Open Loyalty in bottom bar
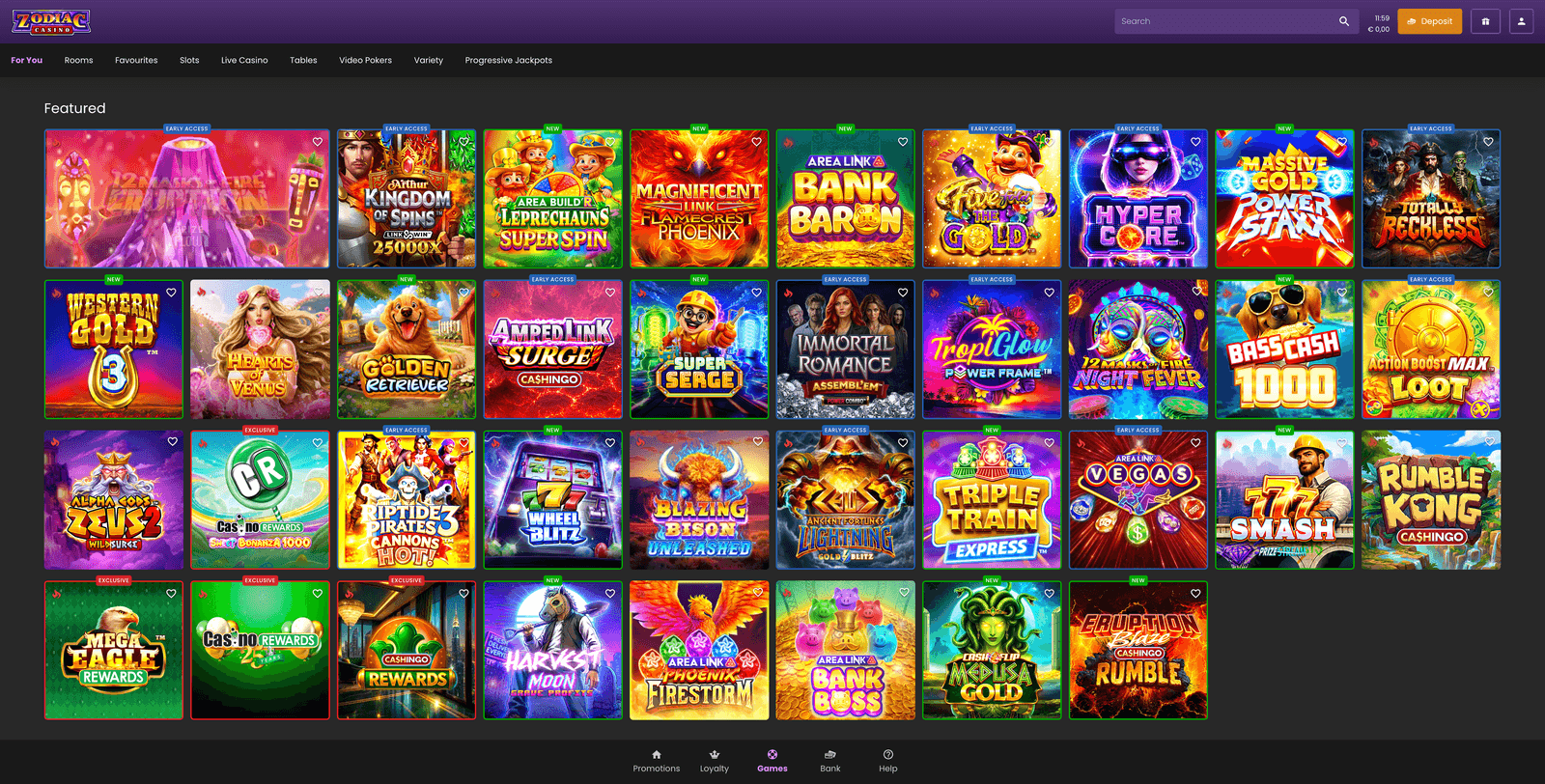 (715, 761)
